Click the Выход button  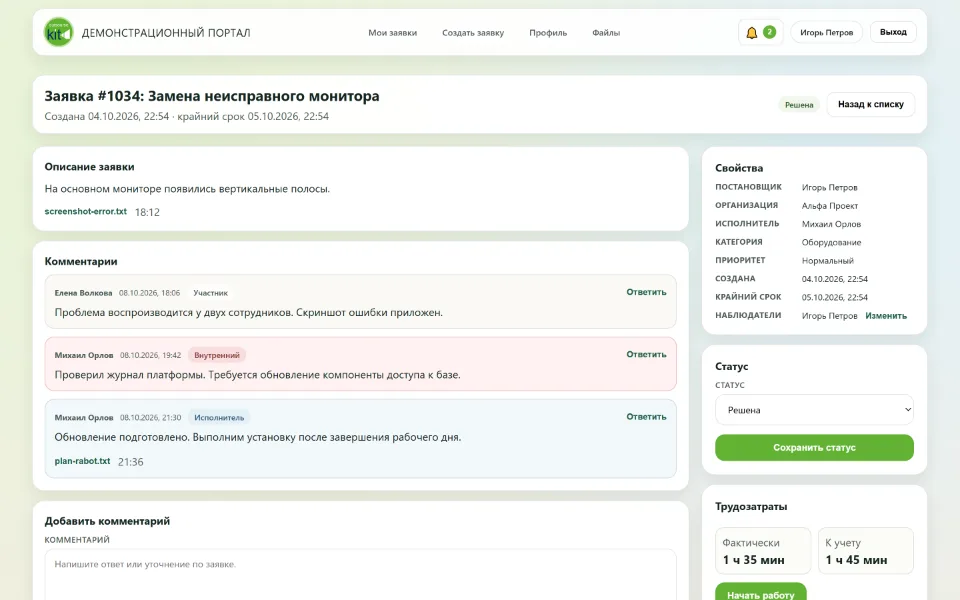[893, 32]
